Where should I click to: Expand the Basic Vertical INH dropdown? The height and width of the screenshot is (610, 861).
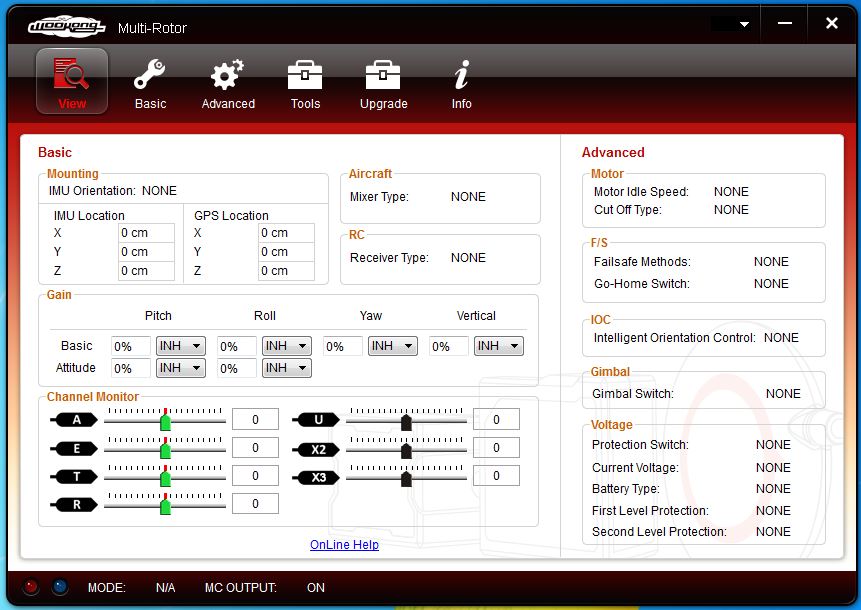(499, 346)
